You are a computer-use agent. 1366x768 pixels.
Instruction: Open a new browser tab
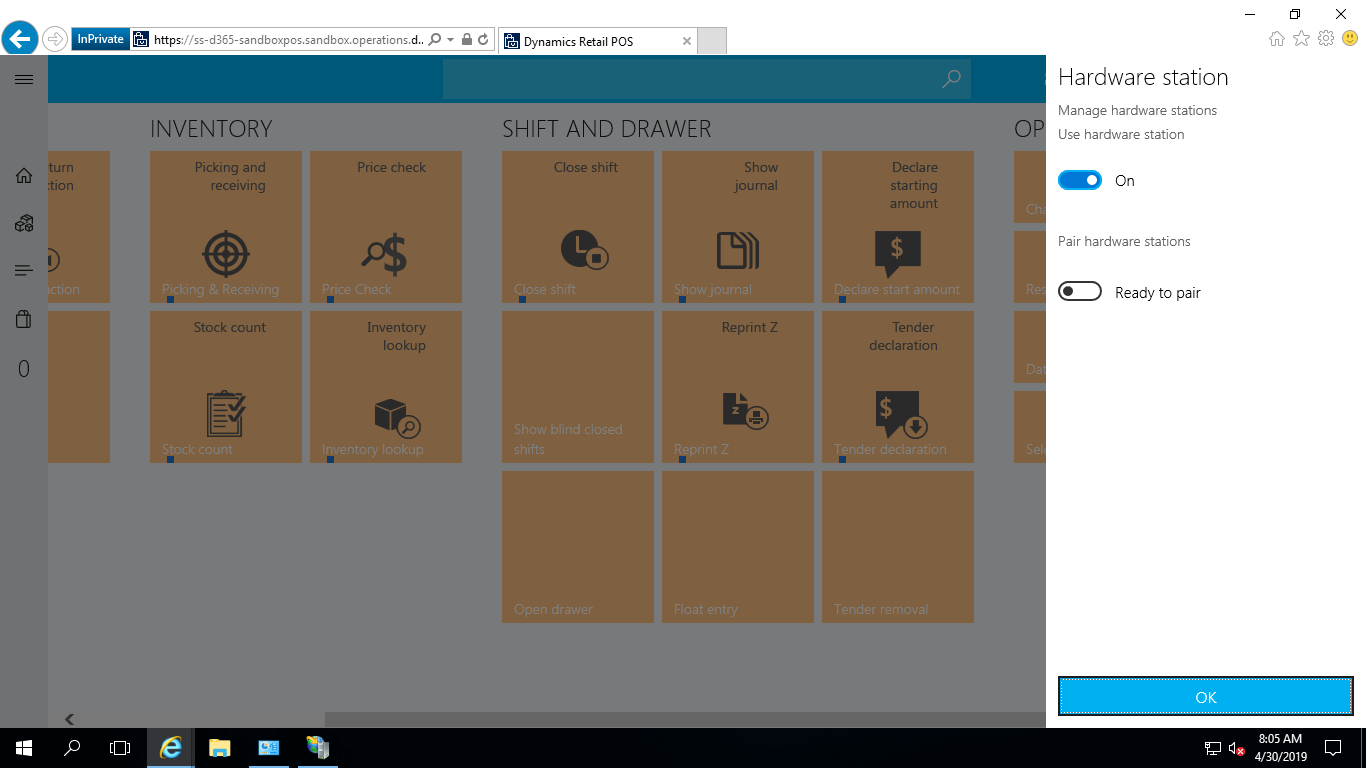(x=712, y=41)
